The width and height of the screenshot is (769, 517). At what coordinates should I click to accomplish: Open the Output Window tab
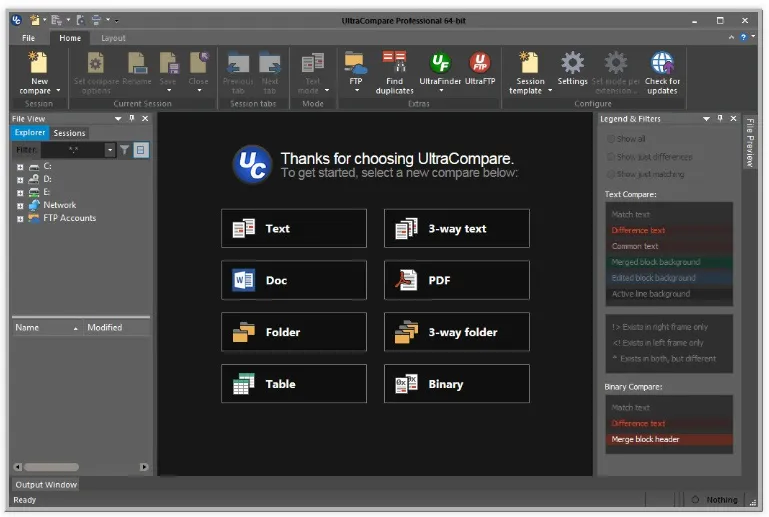pos(46,485)
